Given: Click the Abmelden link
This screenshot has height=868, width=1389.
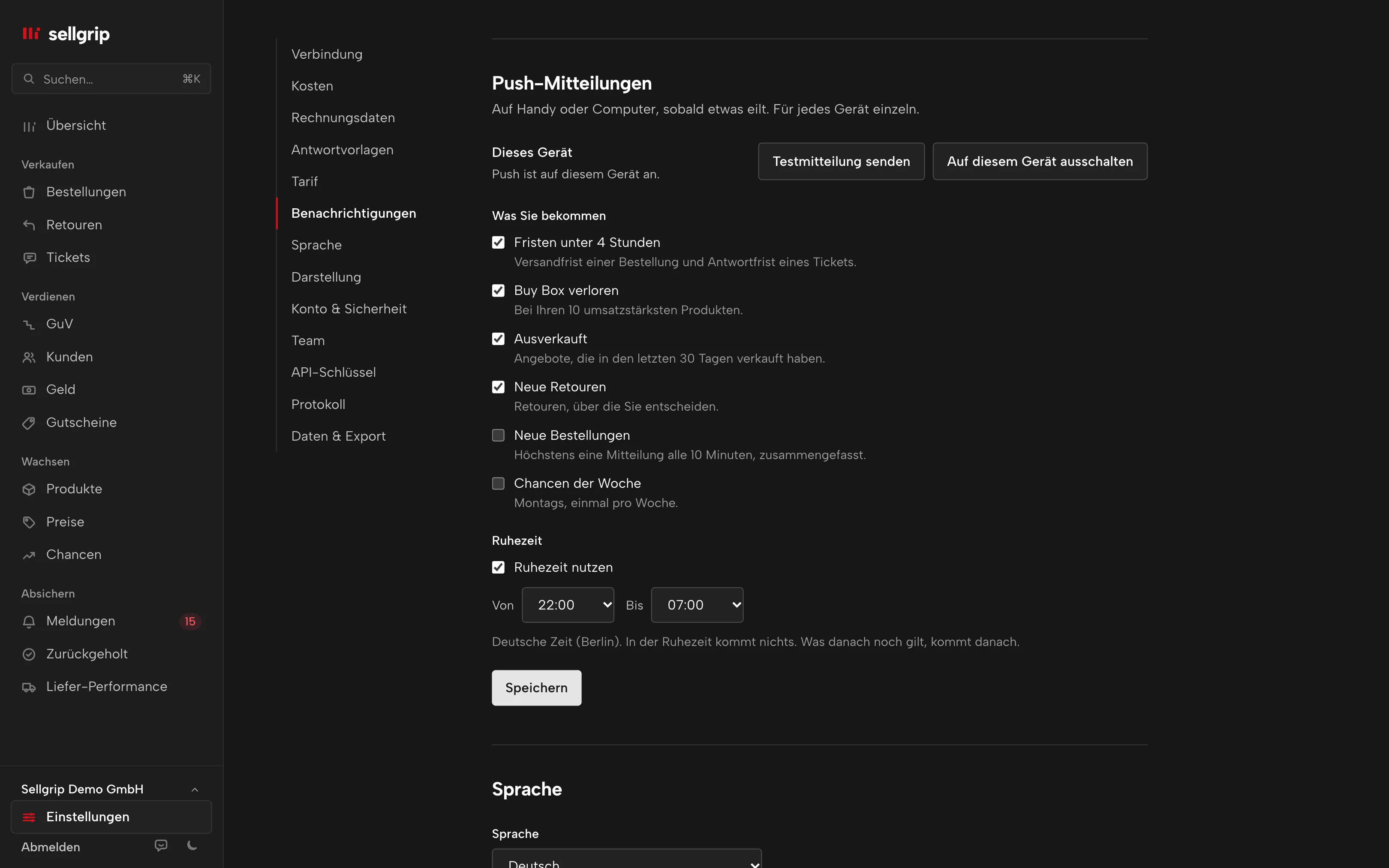Looking at the screenshot, I should 51,847.
